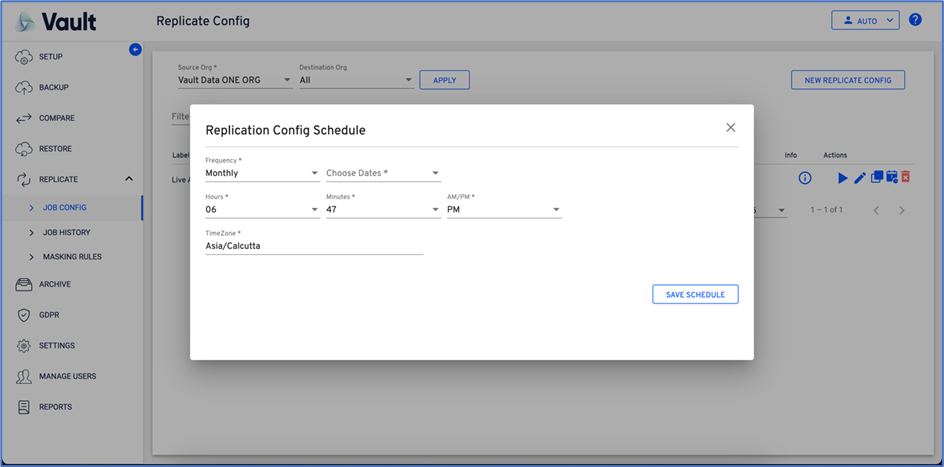
Task: Expand the Choose Dates dropdown
Action: click(x=382, y=174)
